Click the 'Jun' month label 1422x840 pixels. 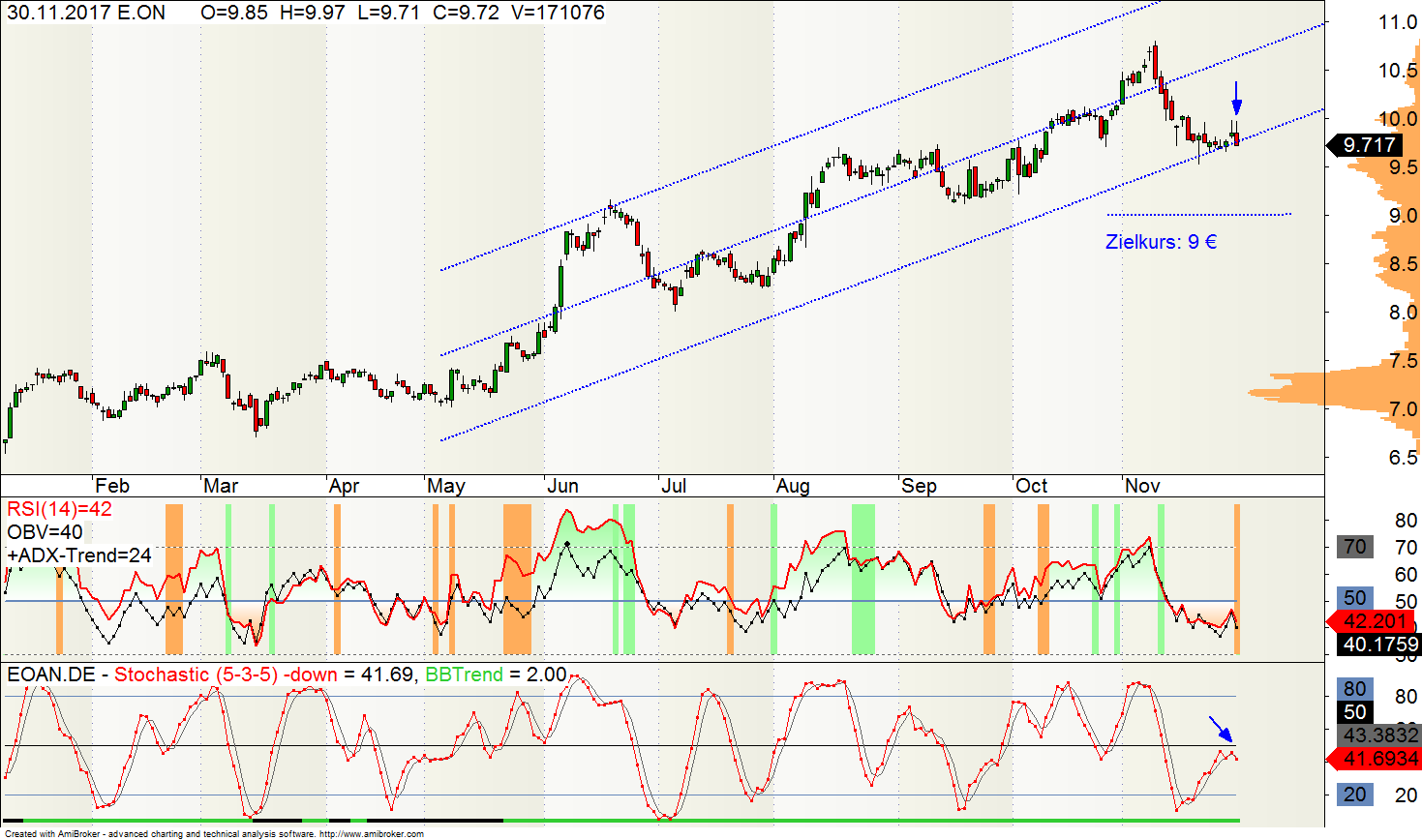(x=562, y=486)
